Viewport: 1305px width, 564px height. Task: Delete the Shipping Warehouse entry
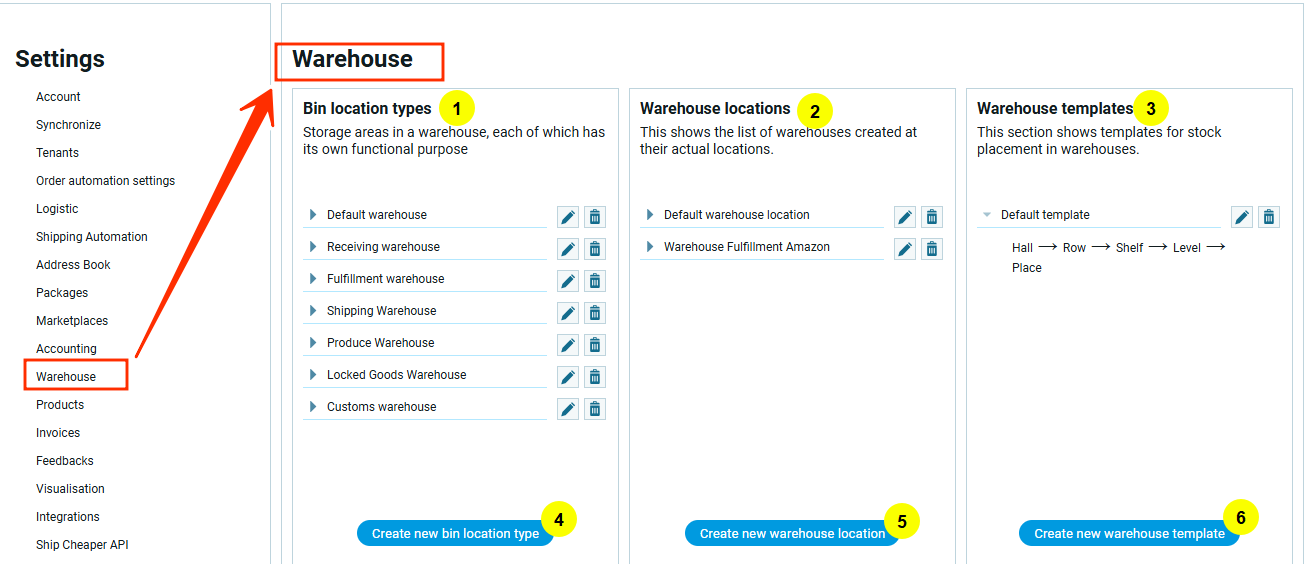pyautogui.click(x=595, y=313)
